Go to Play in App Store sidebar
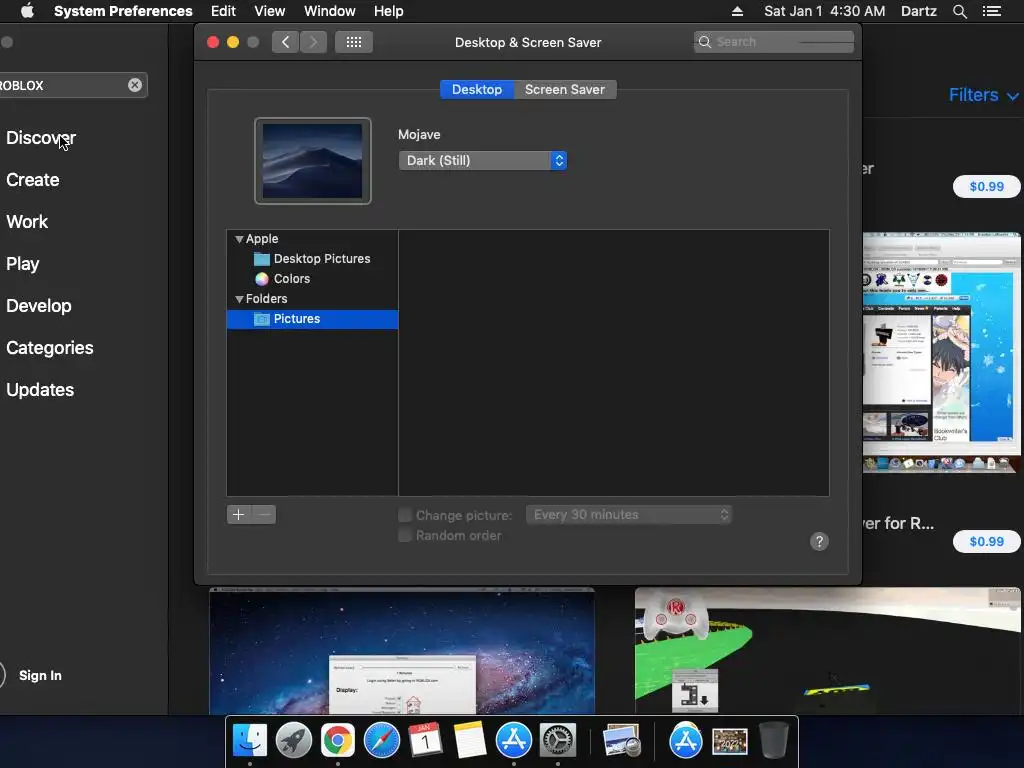Screen dimensions: 1024x768 click(x=23, y=264)
